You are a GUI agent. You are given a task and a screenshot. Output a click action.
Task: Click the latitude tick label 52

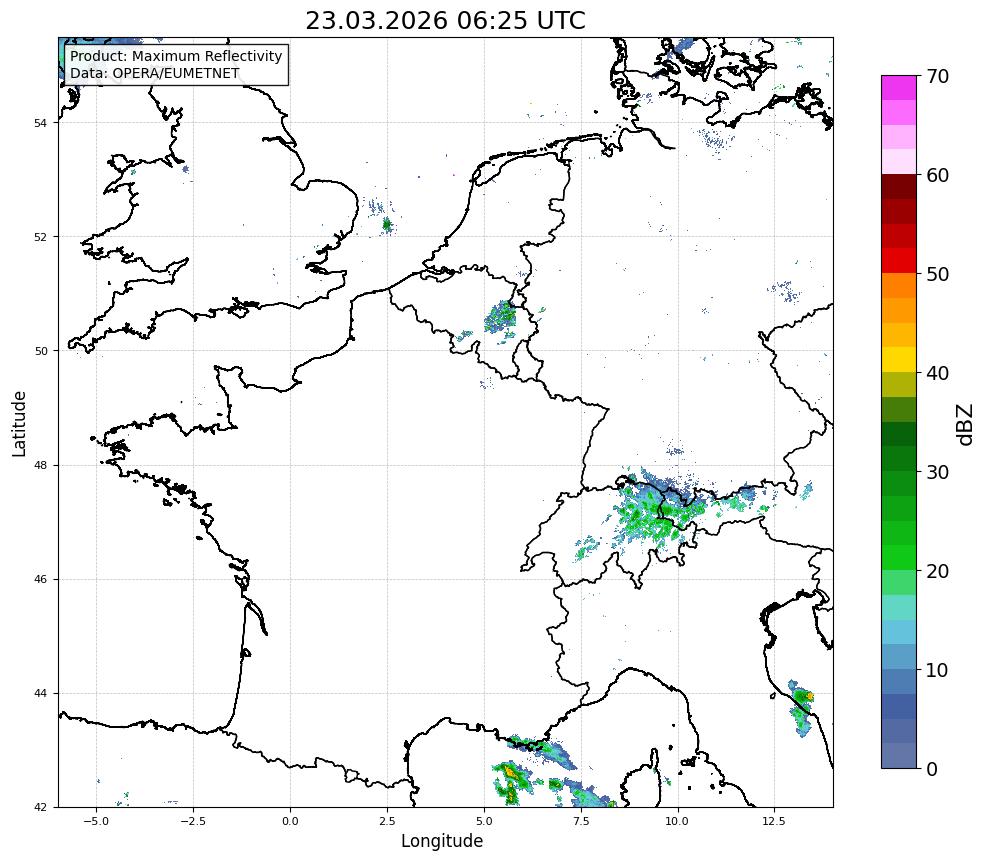(x=40, y=237)
